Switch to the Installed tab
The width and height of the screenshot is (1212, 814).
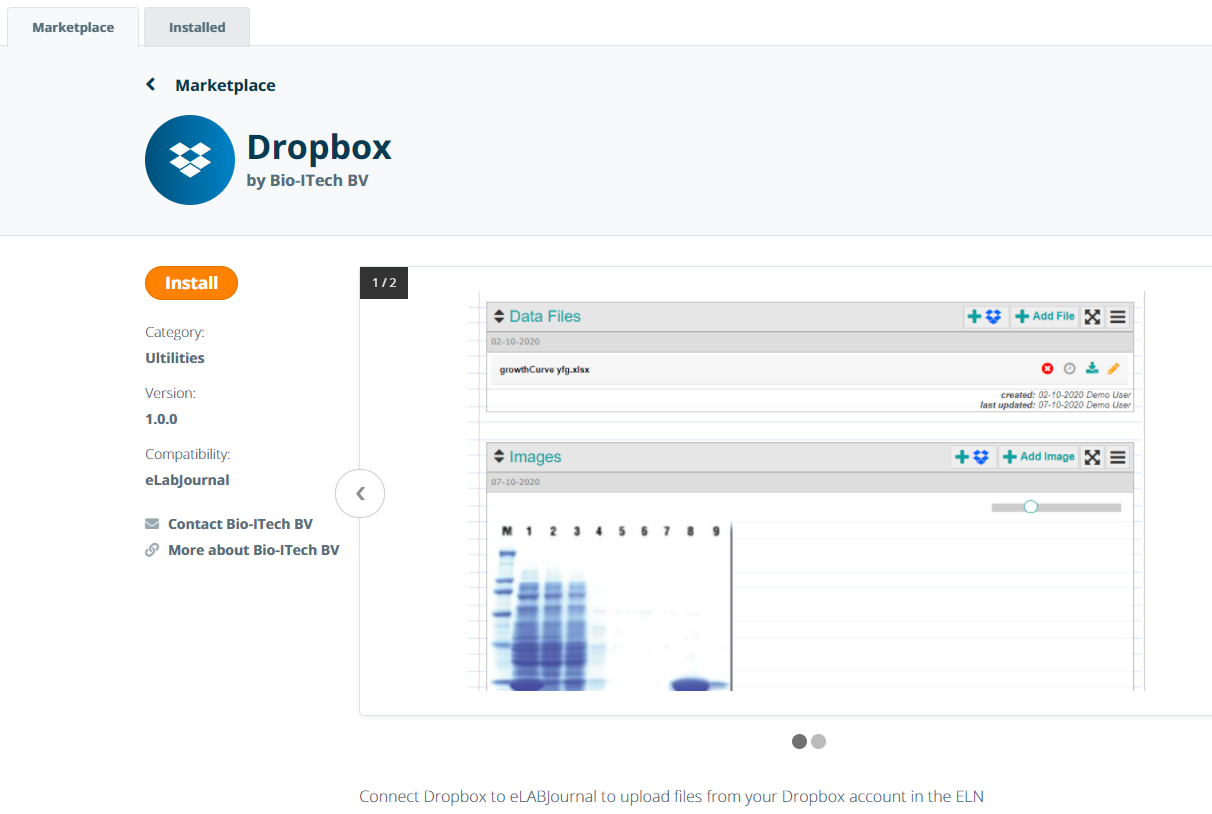point(197,27)
